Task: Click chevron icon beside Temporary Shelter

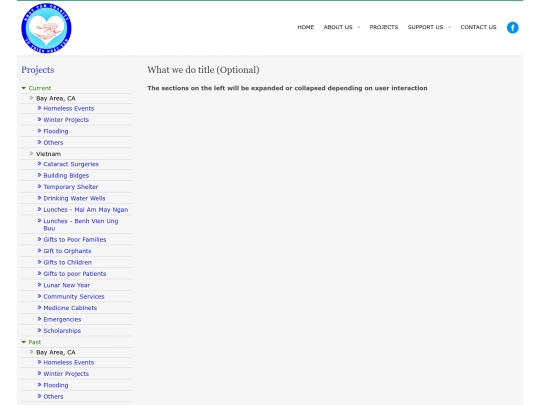Action: click(39, 186)
